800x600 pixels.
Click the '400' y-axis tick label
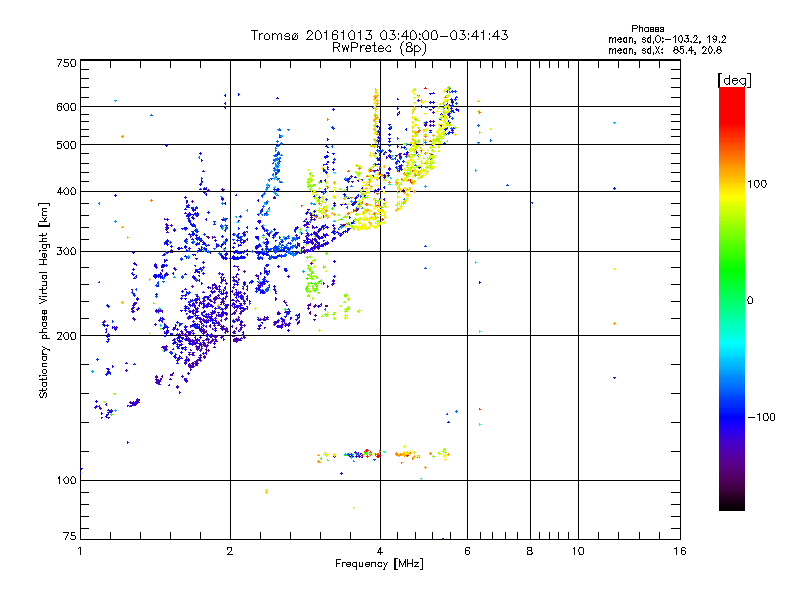tap(66, 191)
